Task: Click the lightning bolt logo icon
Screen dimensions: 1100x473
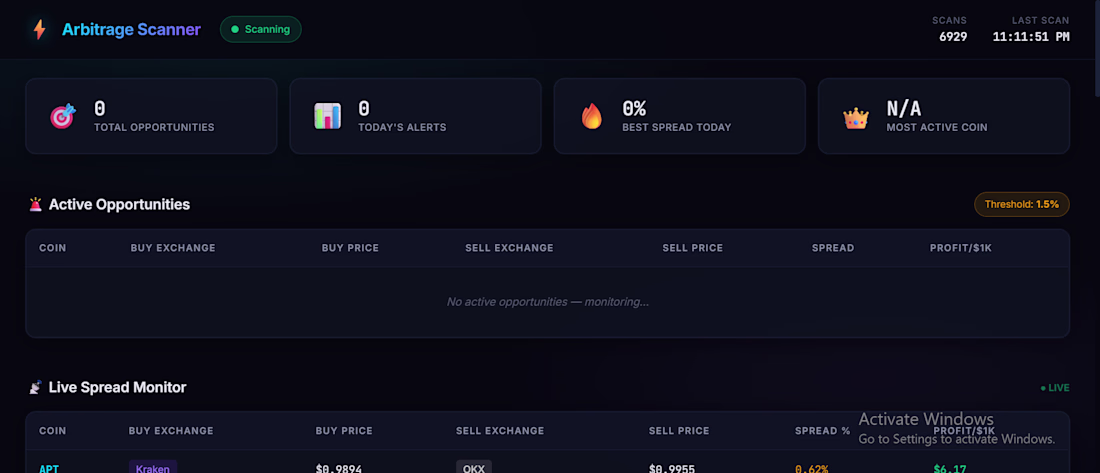Action: 39,29
